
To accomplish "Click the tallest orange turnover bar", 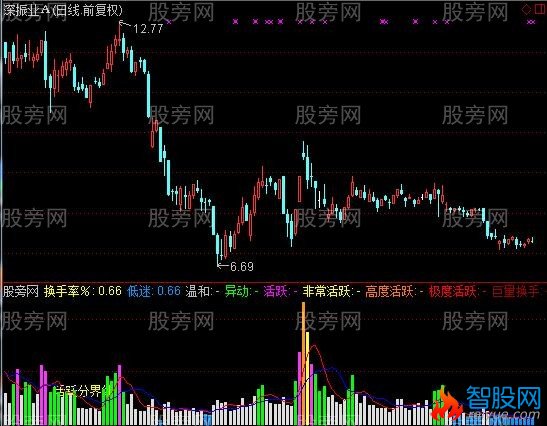I will point(304,363).
